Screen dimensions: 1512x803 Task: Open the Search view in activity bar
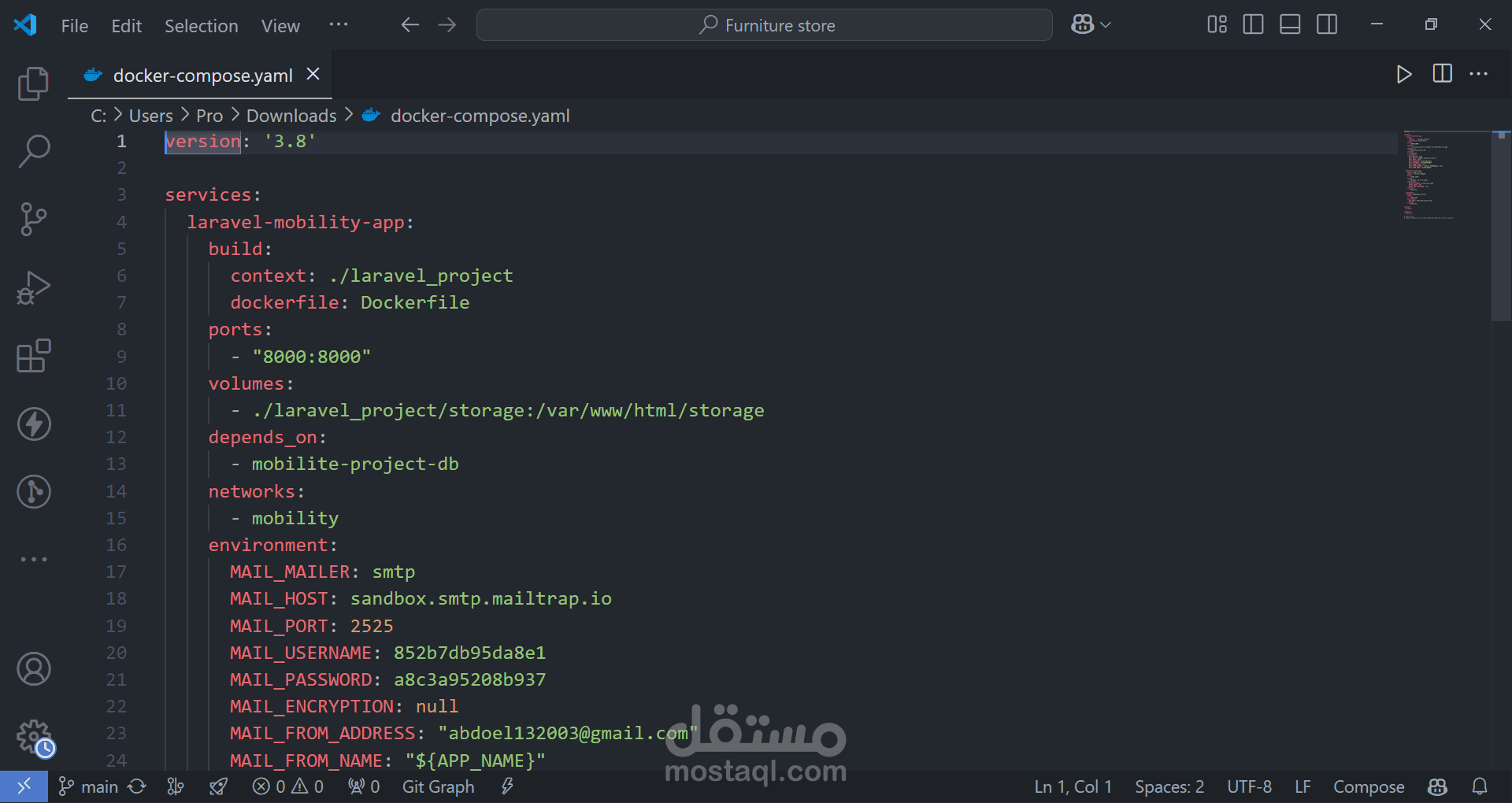pos(33,150)
